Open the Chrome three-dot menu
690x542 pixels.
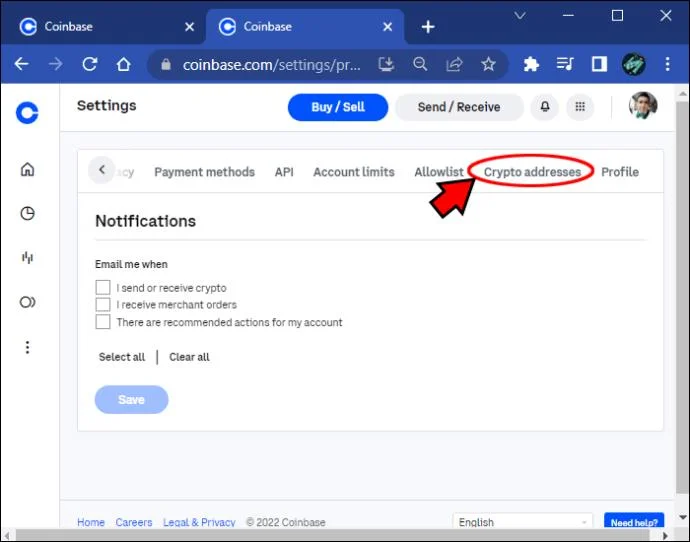pyautogui.click(x=668, y=64)
